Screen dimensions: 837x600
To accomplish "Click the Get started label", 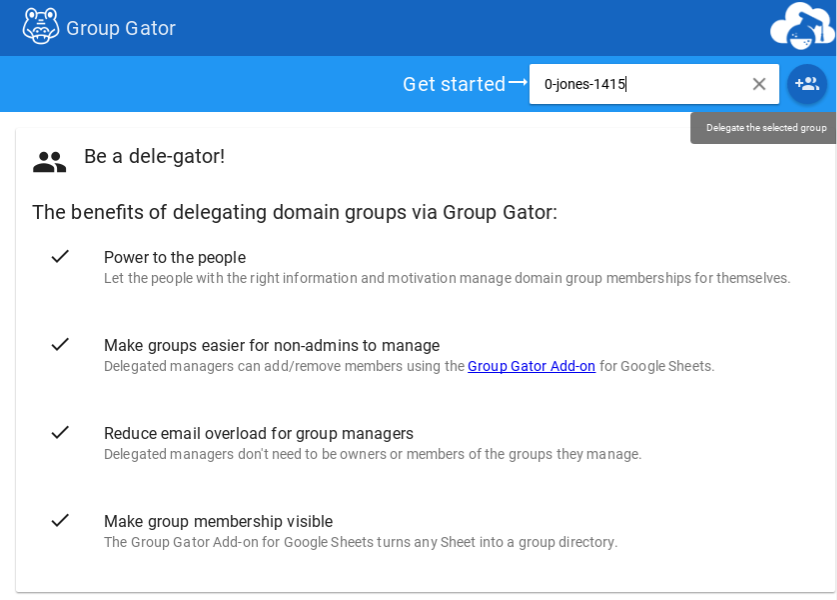I will pos(454,84).
